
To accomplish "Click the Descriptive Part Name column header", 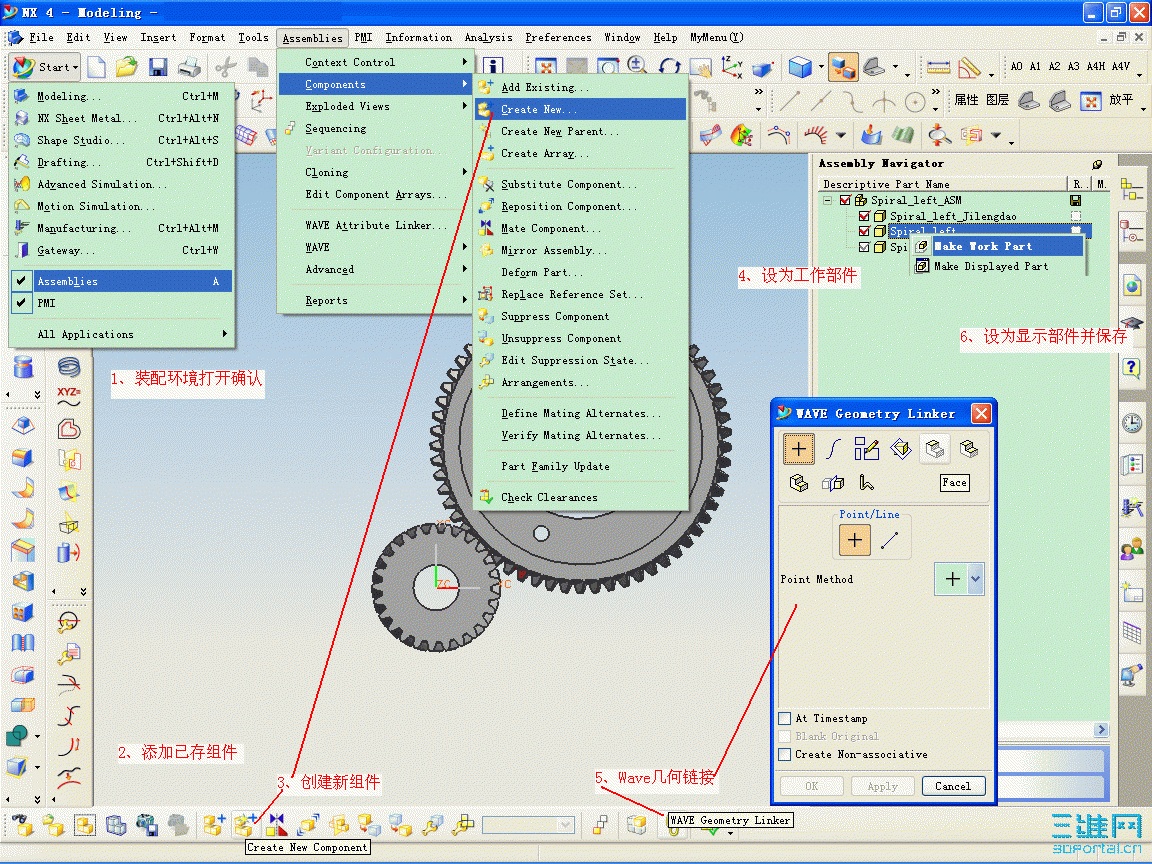I will (943, 184).
